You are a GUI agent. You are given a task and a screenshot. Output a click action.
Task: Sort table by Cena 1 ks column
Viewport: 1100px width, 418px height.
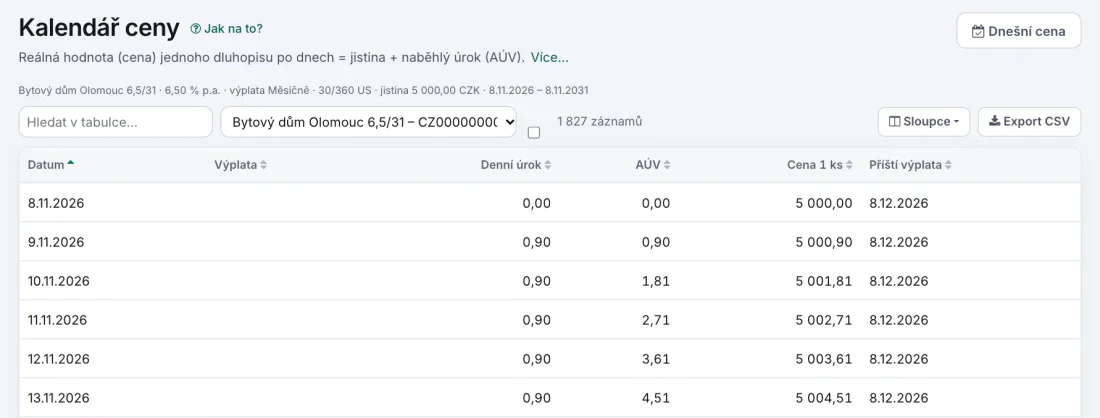tap(819, 165)
